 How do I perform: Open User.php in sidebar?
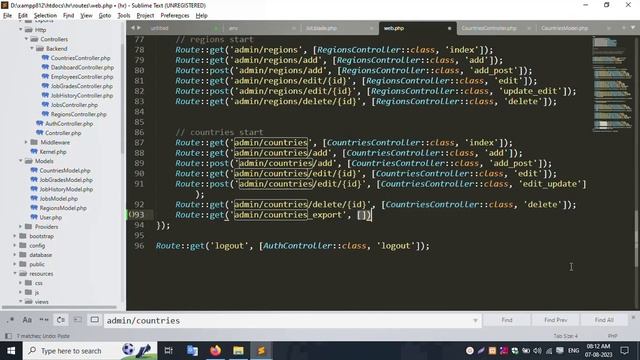[x=51, y=218]
